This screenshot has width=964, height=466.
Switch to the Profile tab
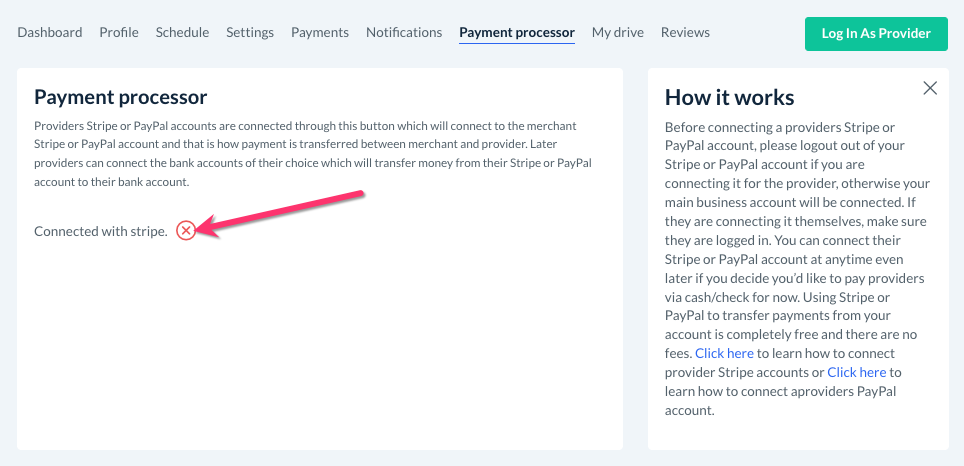[x=119, y=32]
